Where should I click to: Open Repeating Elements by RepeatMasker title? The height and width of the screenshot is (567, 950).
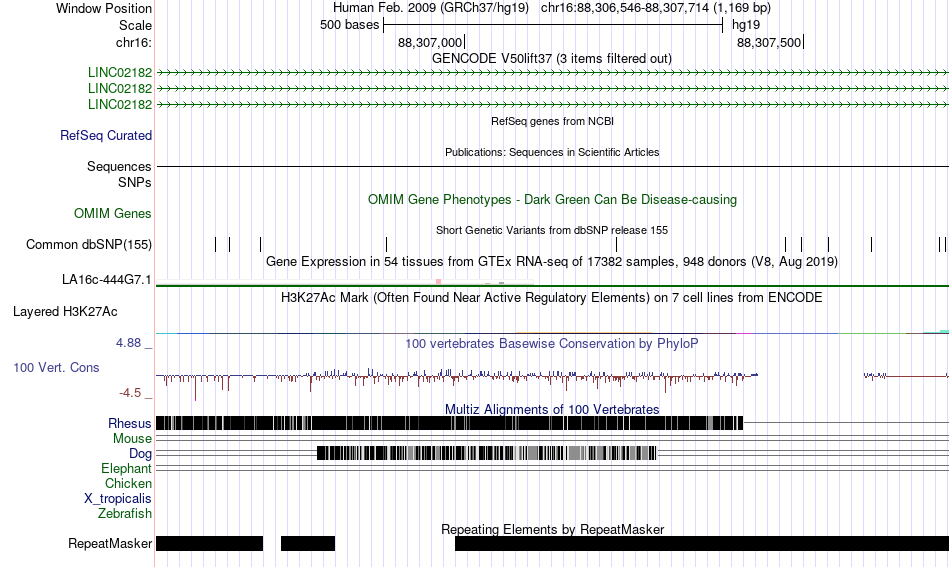pyautogui.click(x=552, y=529)
